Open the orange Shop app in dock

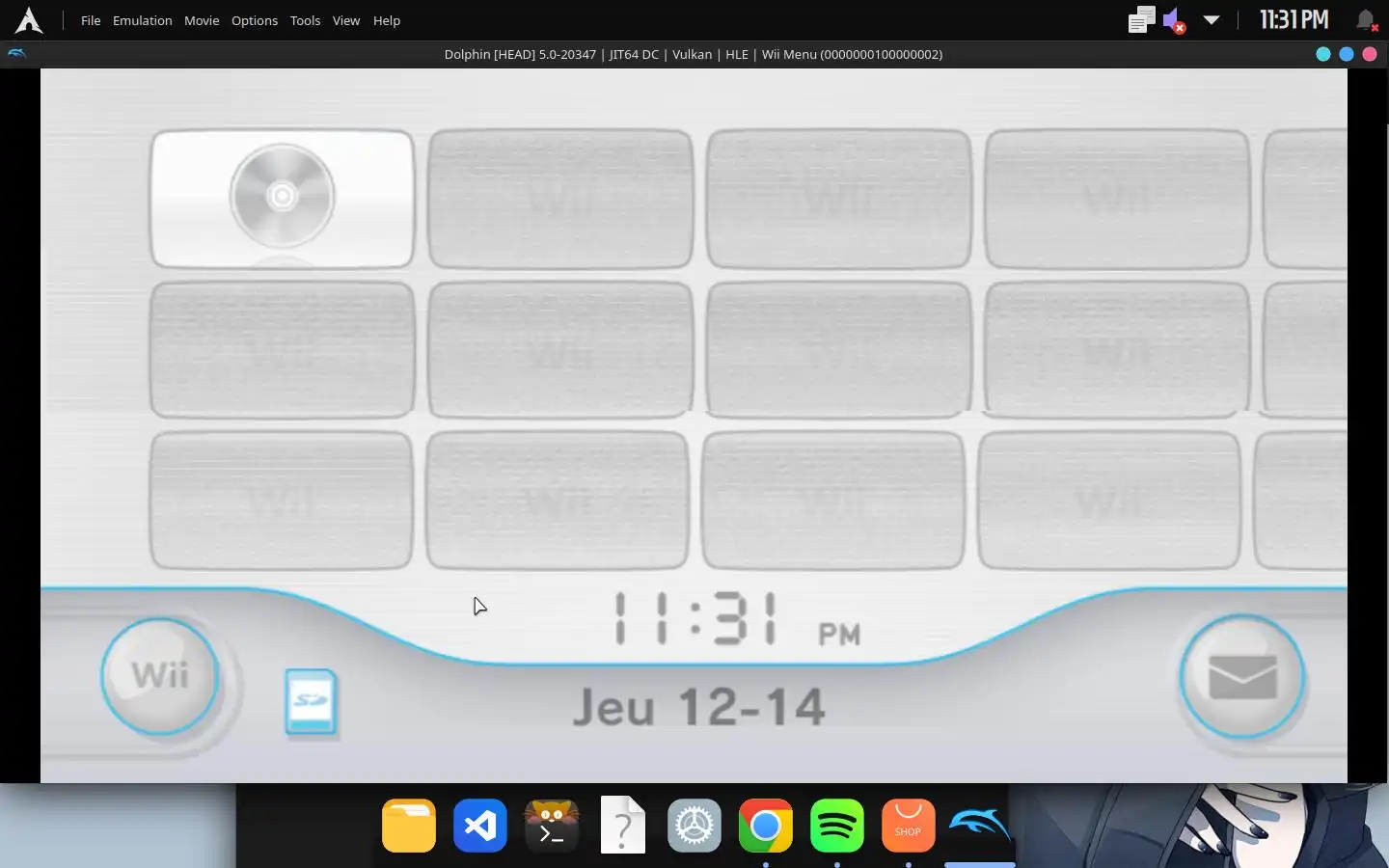point(909,826)
